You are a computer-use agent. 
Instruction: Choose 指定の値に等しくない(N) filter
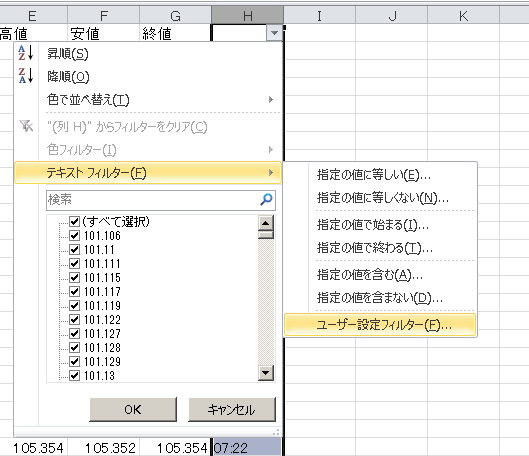point(380,198)
